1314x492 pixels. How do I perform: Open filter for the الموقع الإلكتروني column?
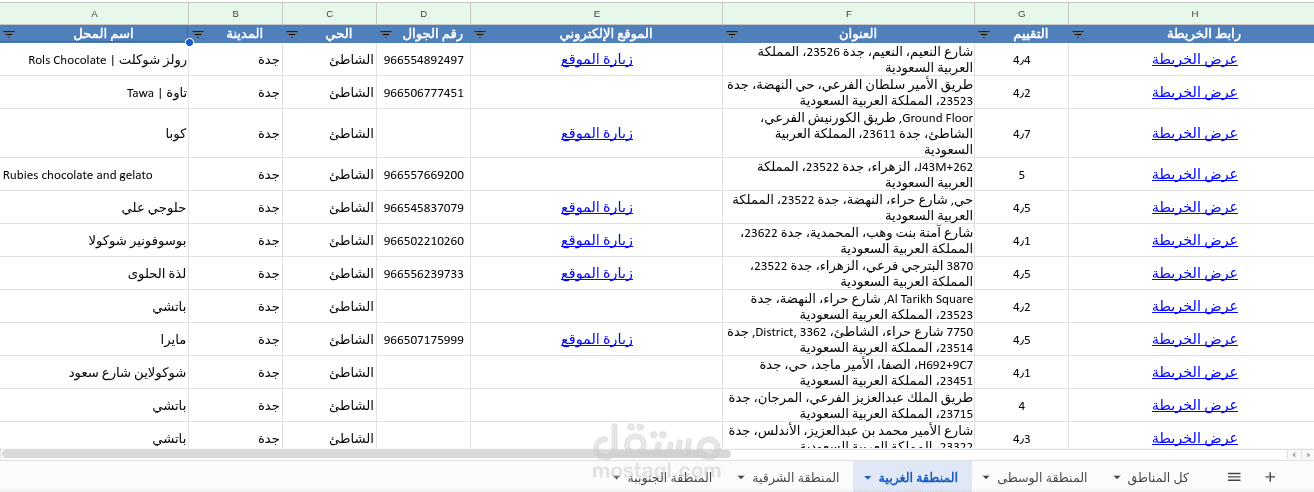coord(480,33)
